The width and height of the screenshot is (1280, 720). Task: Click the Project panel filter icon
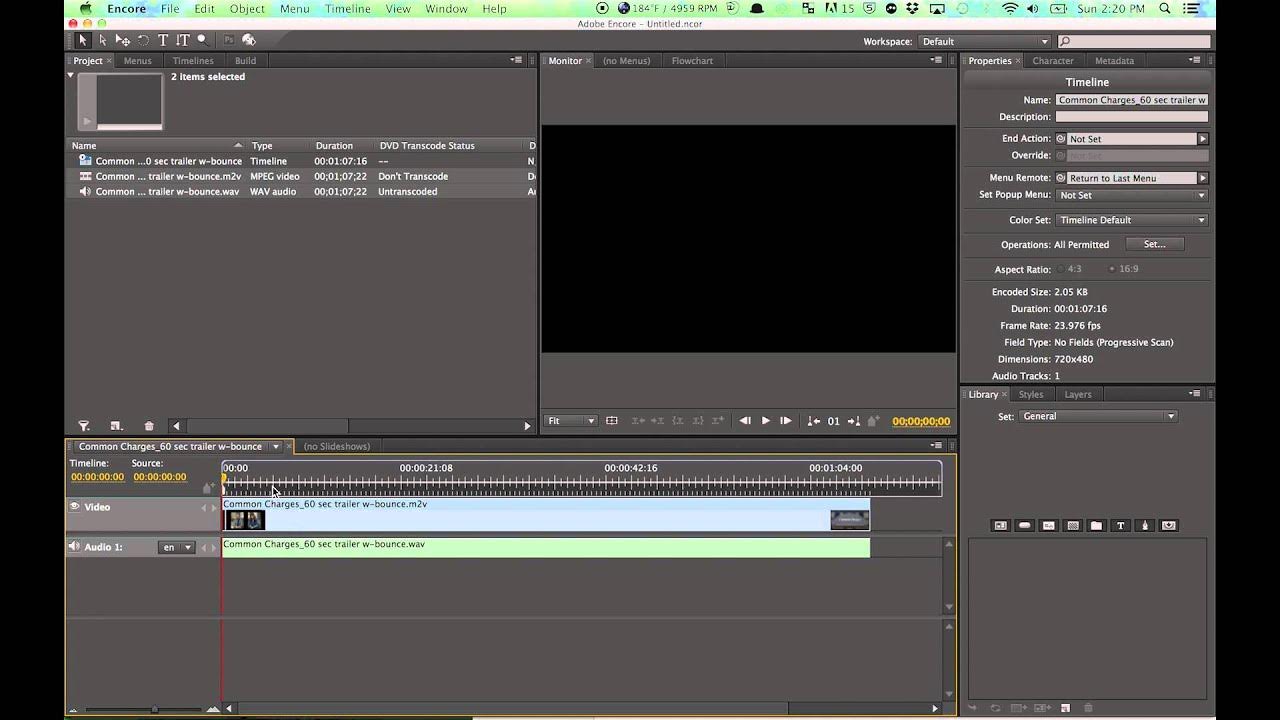tap(84, 426)
